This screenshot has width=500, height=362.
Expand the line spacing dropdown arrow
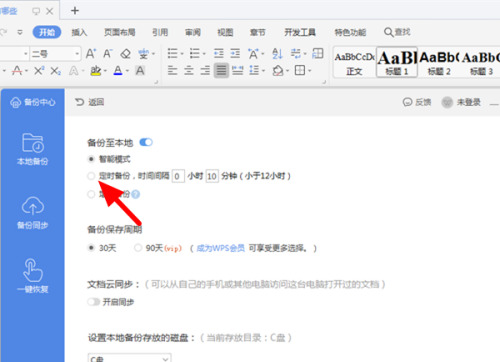pyautogui.click(x=264, y=71)
